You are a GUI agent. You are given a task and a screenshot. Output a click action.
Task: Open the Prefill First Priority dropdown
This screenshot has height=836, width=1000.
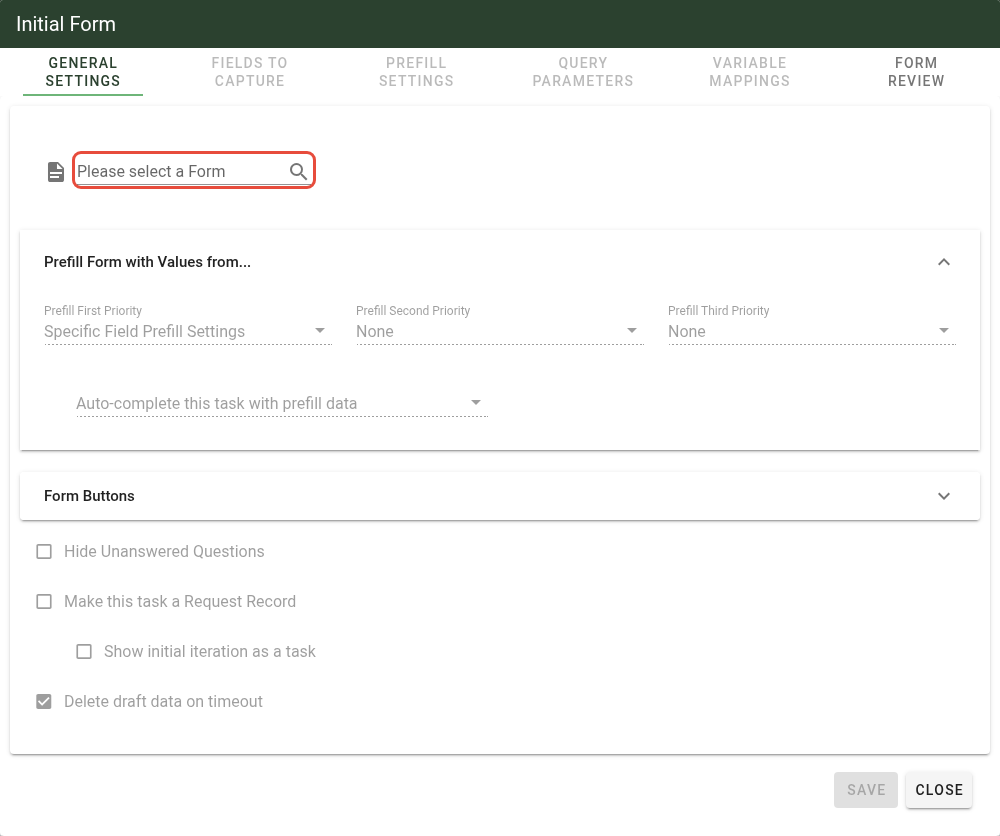tap(188, 331)
